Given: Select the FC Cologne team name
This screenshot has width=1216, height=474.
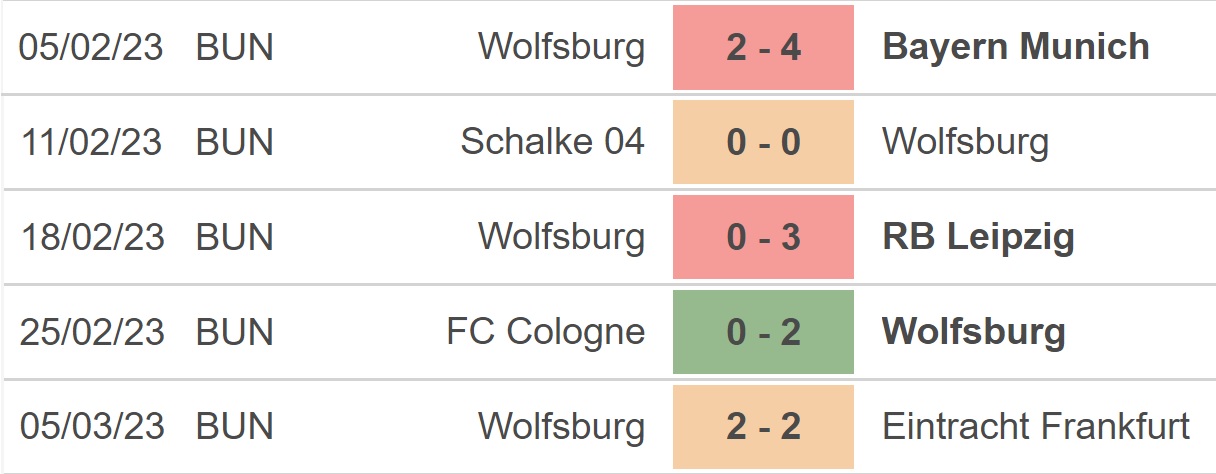Looking at the screenshot, I should click(545, 332).
